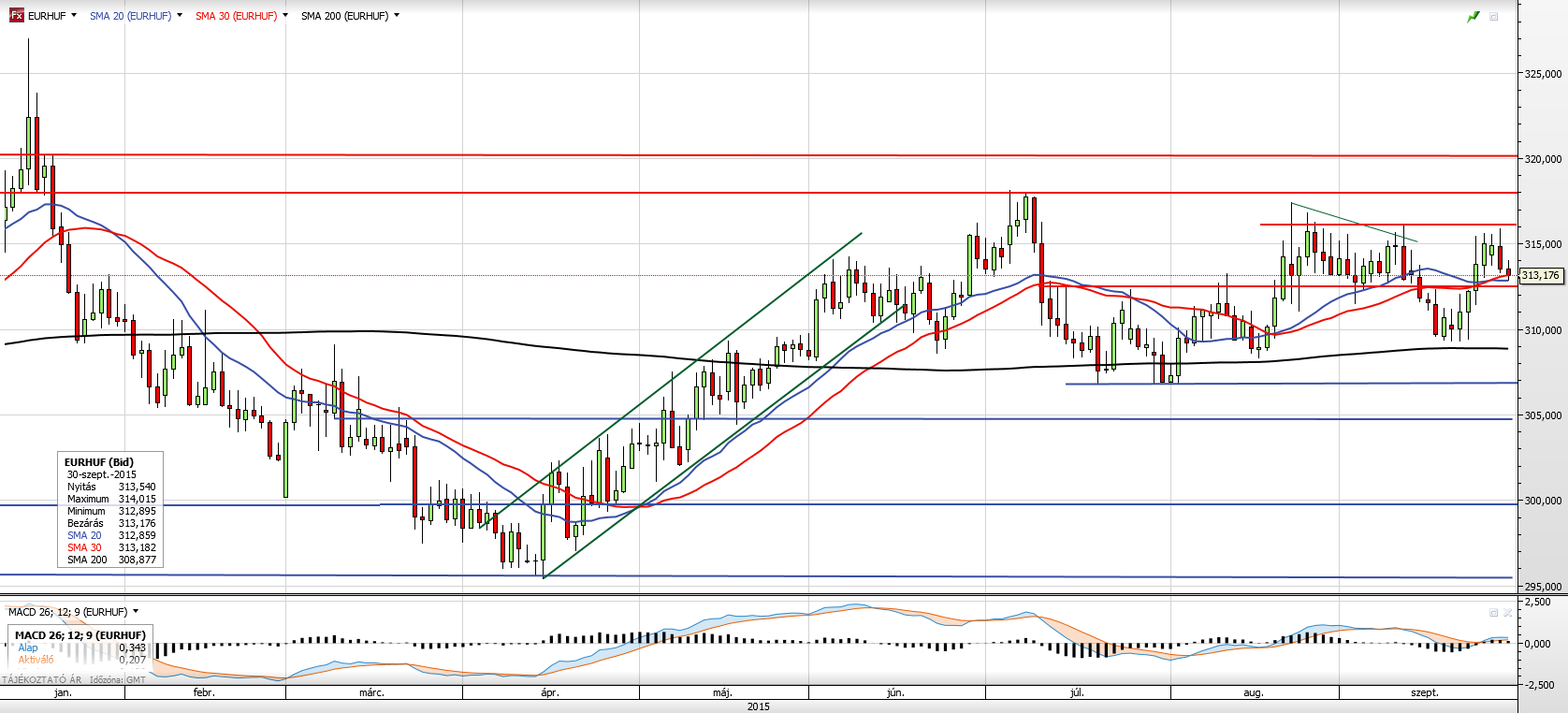The image size is (1568, 713).
Task: Click the SMA 20 value 312,859 row
Action: pos(111,535)
